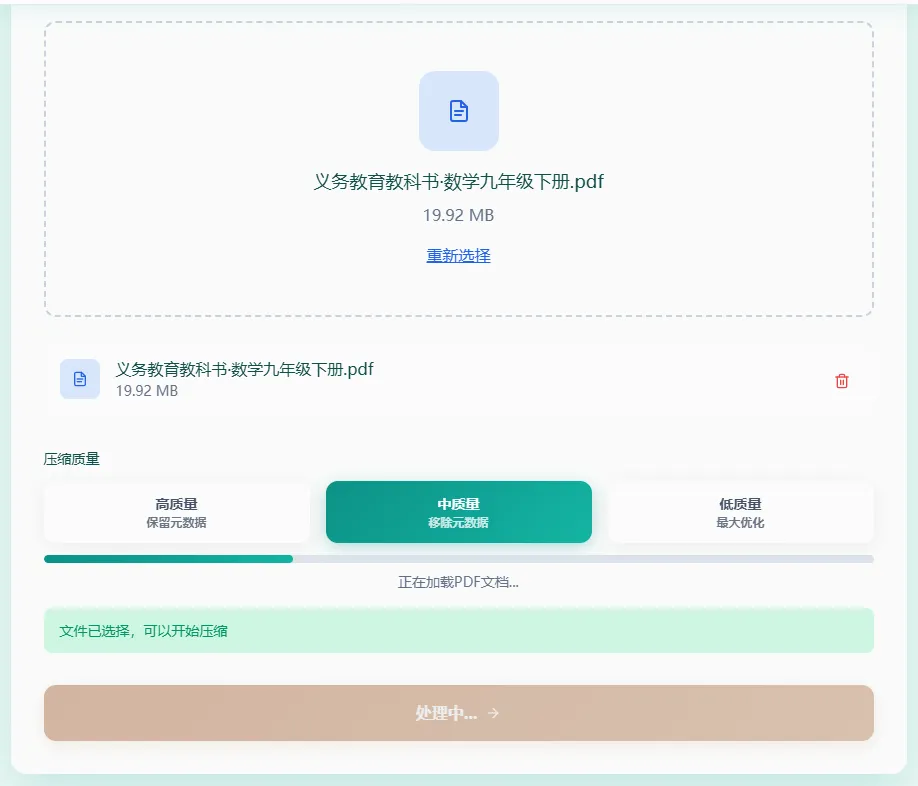Click the 压缩质量 section label
The width and height of the screenshot is (918, 786).
pyautogui.click(x=71, y=459)
